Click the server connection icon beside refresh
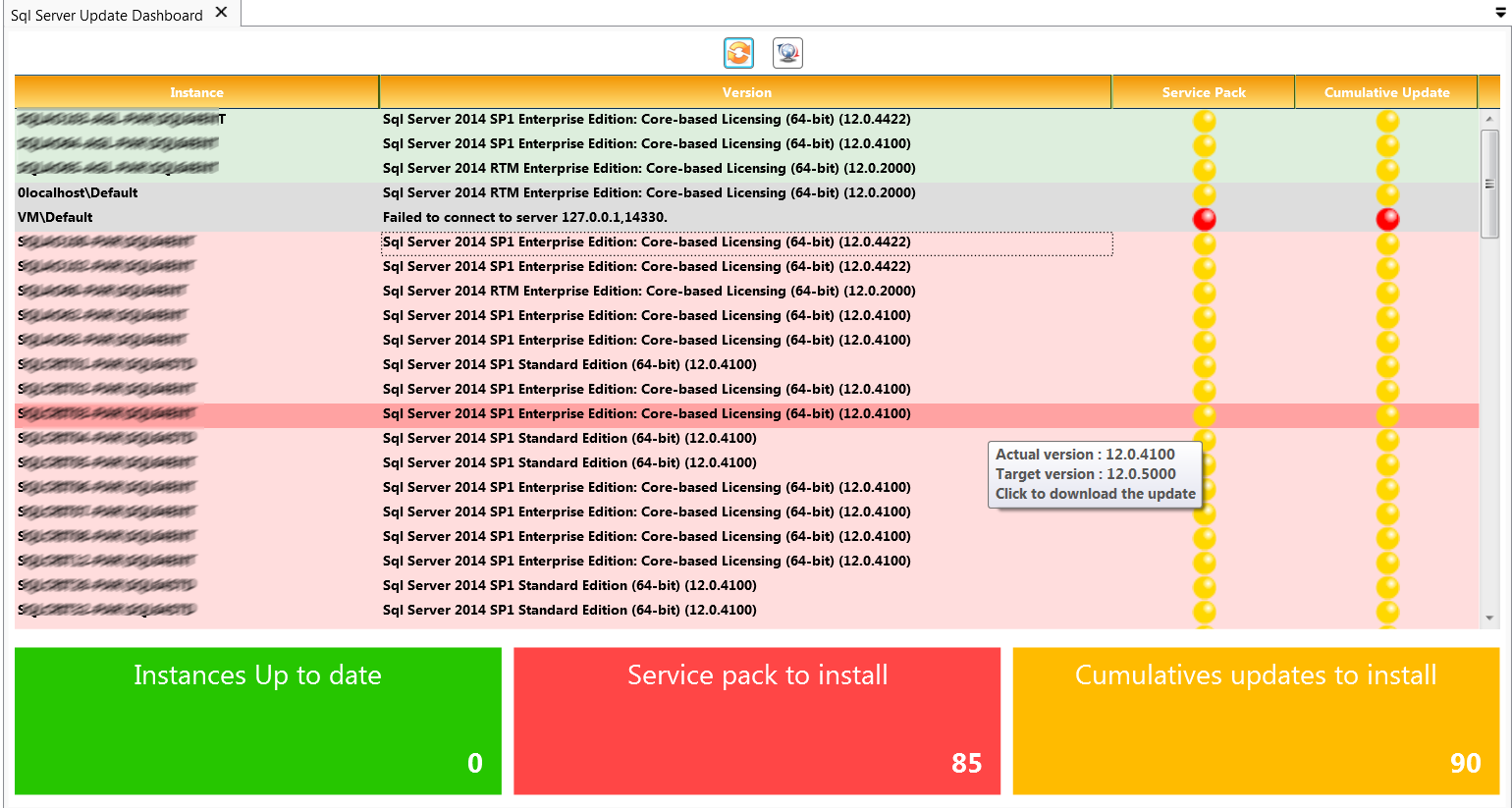 coord(787,52)
